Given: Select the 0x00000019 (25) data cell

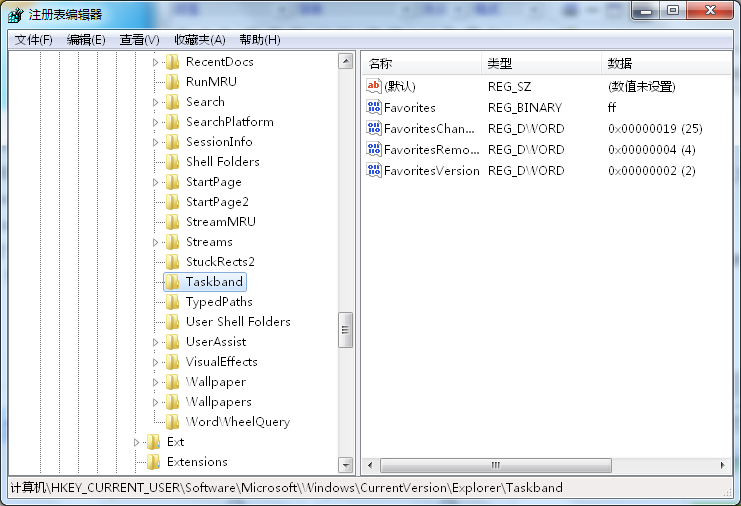Looking at the screenshot, I should [655, 129].
